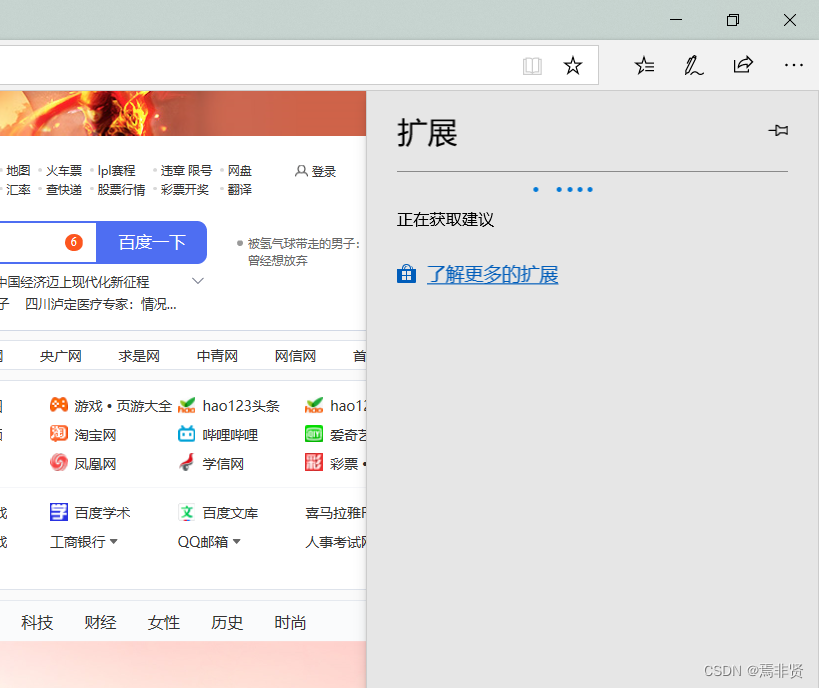Switch to the 财经 tab
This screenshot has height=688, width=819.
pos(100,623)
